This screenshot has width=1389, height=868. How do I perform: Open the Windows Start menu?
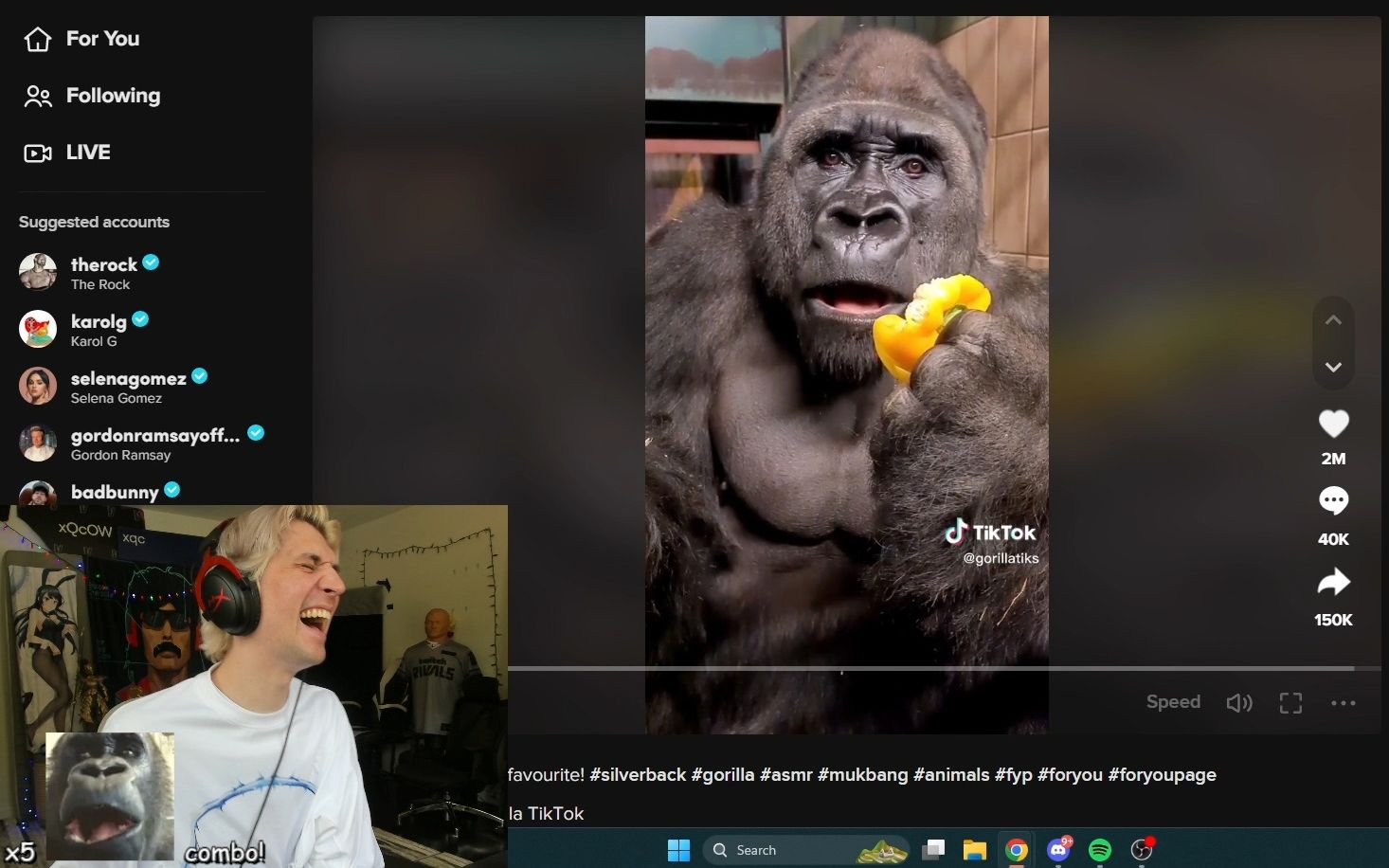tap(678, 850)
